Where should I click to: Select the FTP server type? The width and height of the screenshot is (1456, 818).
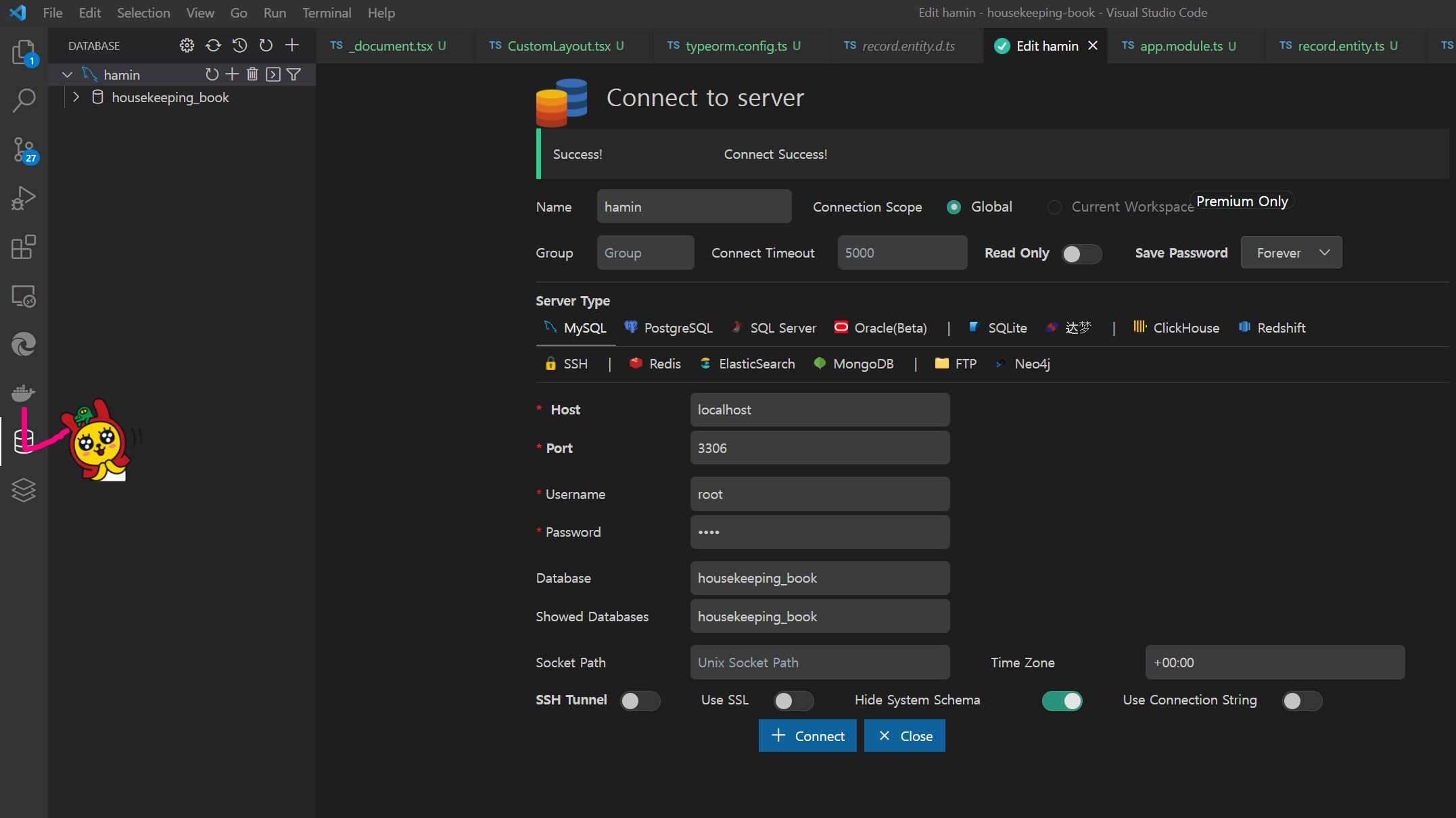pos(956,364)
